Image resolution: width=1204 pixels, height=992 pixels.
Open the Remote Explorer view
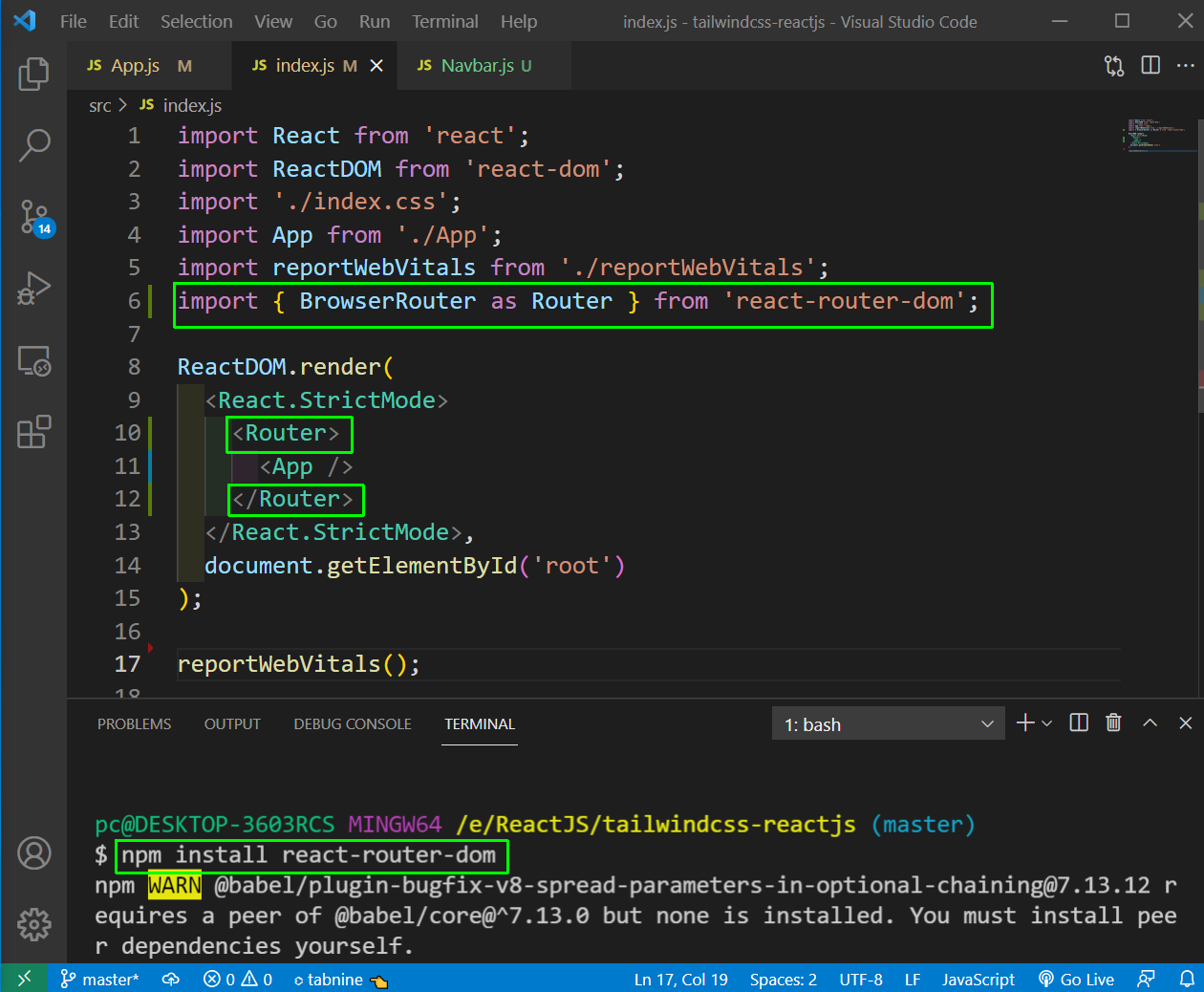(x=34, y=360)
